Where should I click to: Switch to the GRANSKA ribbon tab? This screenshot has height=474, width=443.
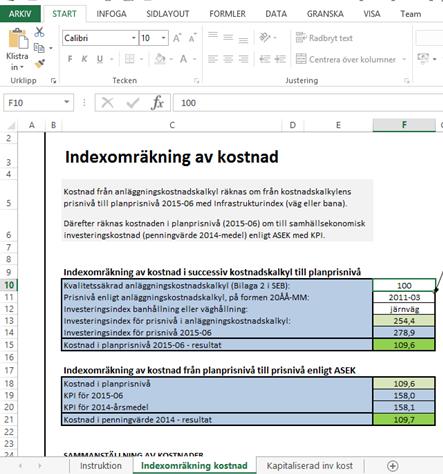pos(325,14)
